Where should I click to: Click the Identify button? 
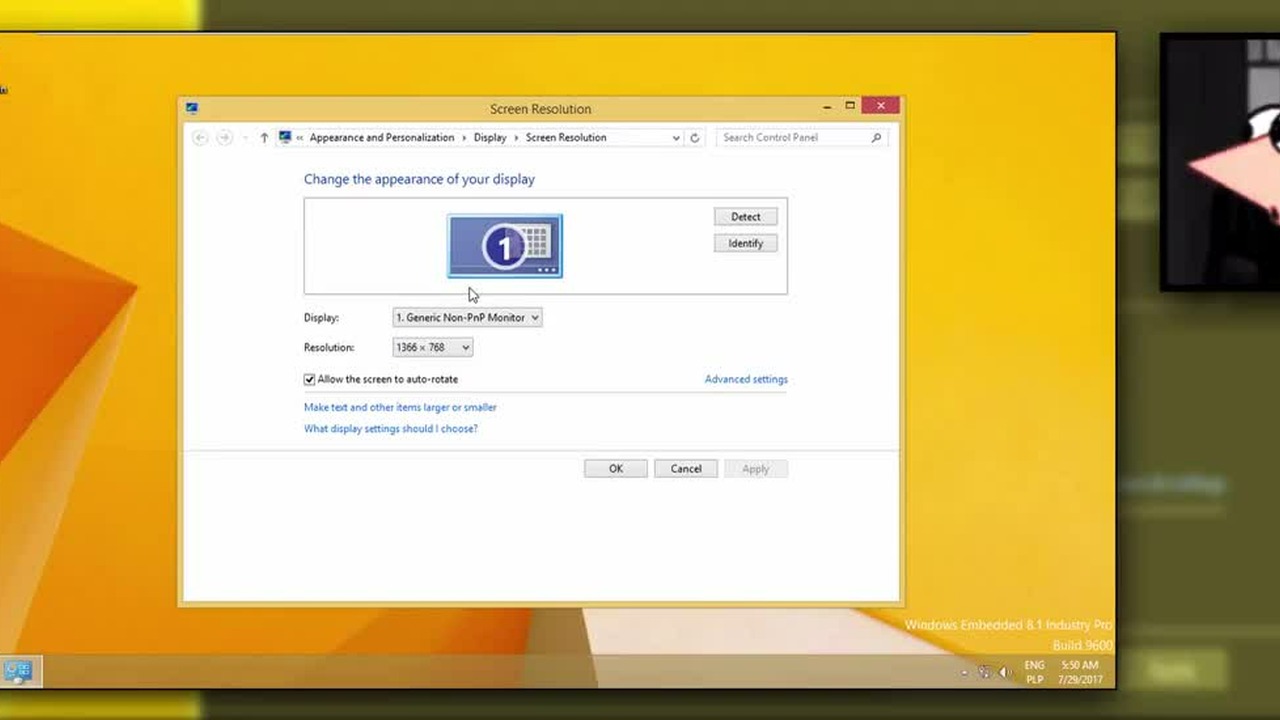point(746,244)
